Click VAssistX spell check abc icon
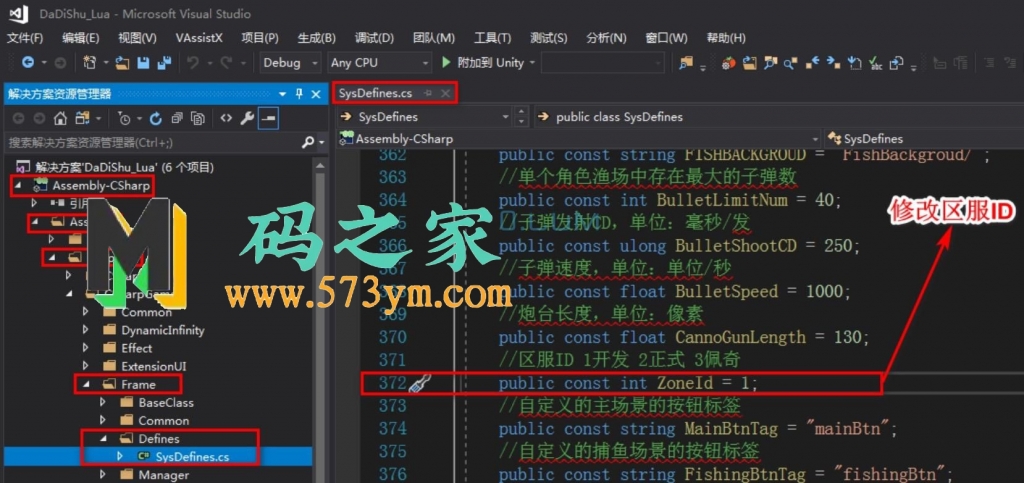This screenshot has width=1024, height=483. (x=875, y=63)
